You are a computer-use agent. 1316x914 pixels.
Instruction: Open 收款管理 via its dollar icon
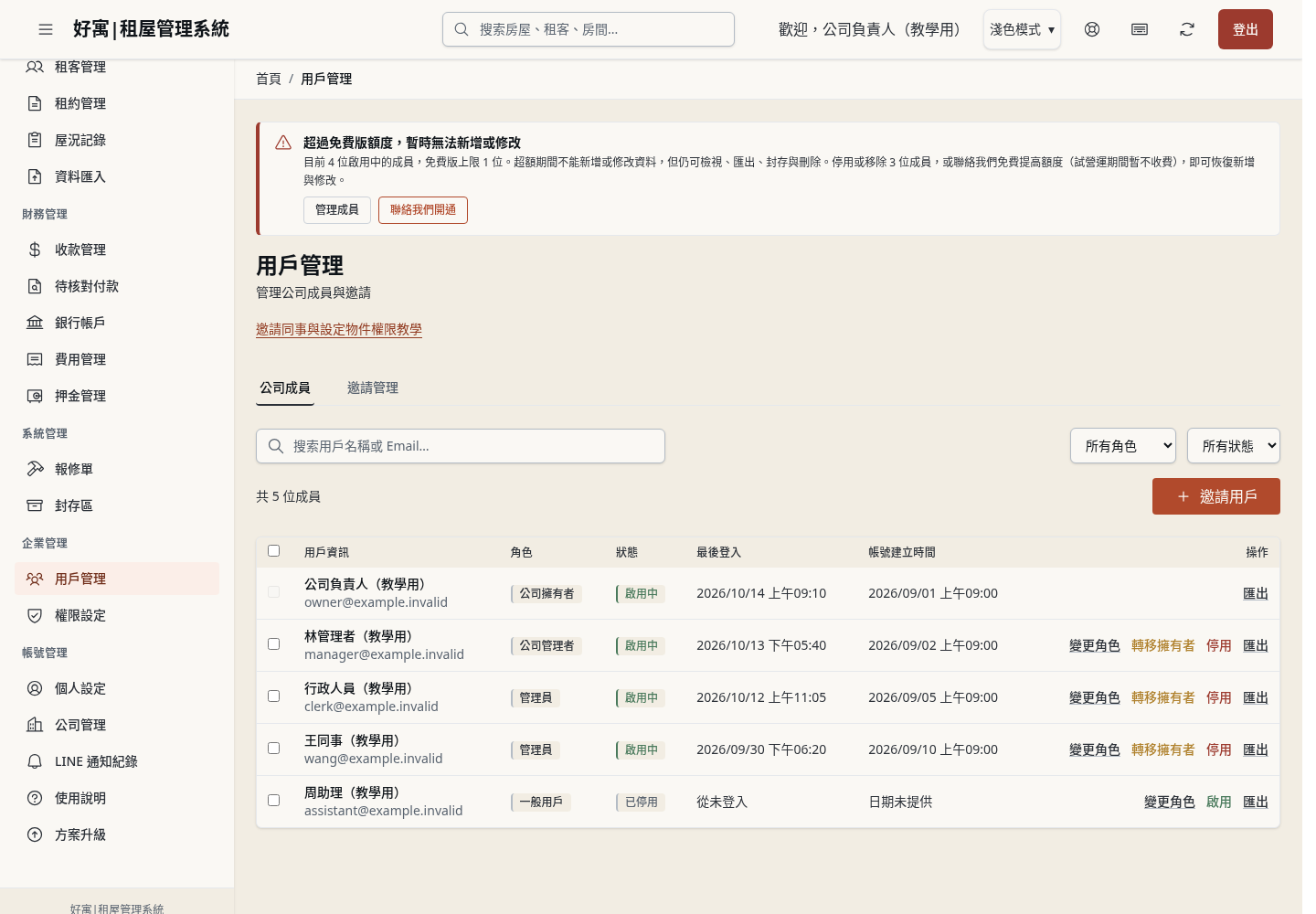[x=35, y=250]
